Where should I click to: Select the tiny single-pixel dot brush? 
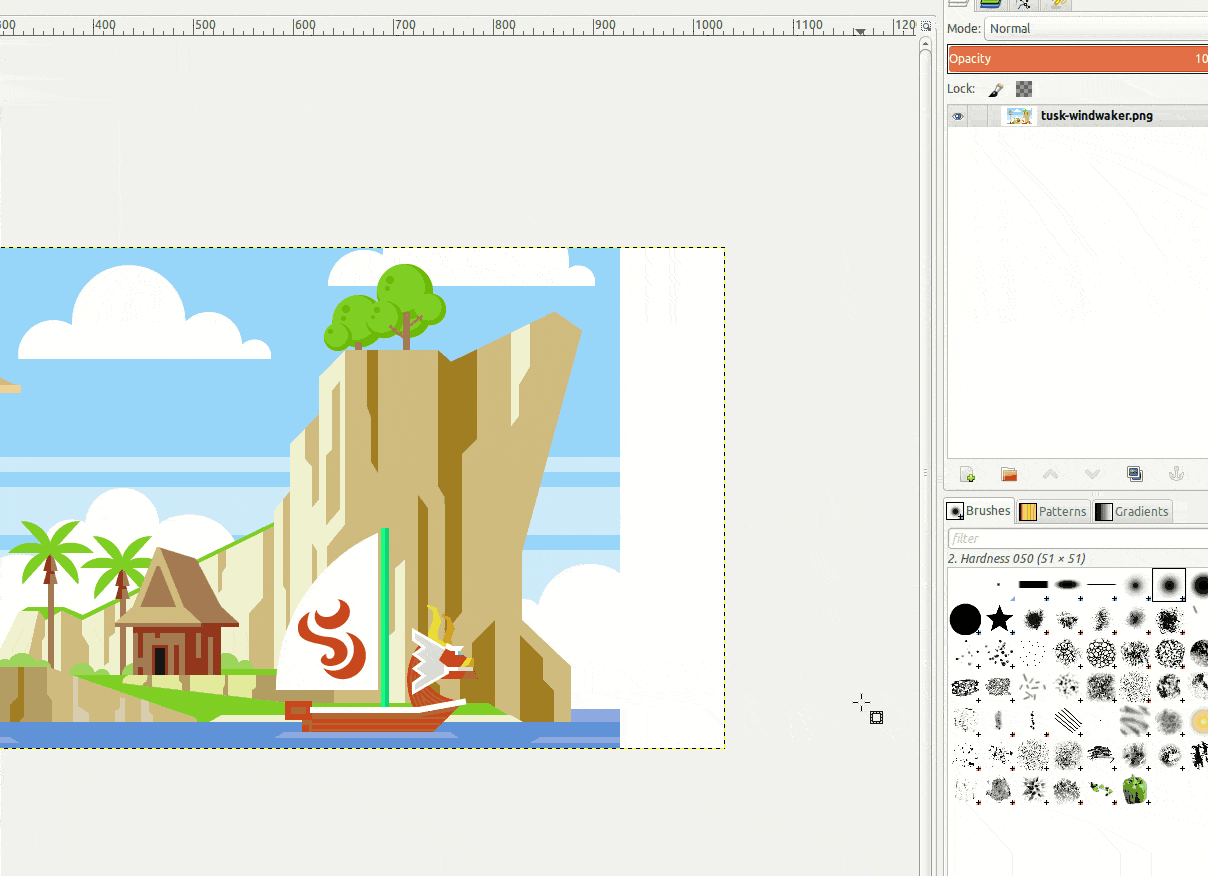[x=999, y=585]
